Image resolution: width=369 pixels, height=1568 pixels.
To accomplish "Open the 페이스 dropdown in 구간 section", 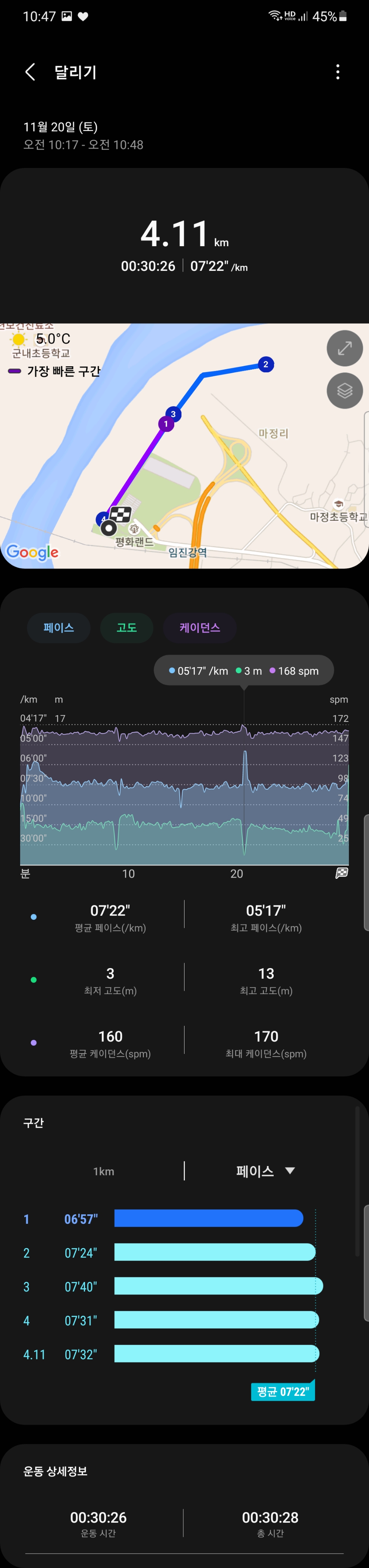I will click(255, 1171).
